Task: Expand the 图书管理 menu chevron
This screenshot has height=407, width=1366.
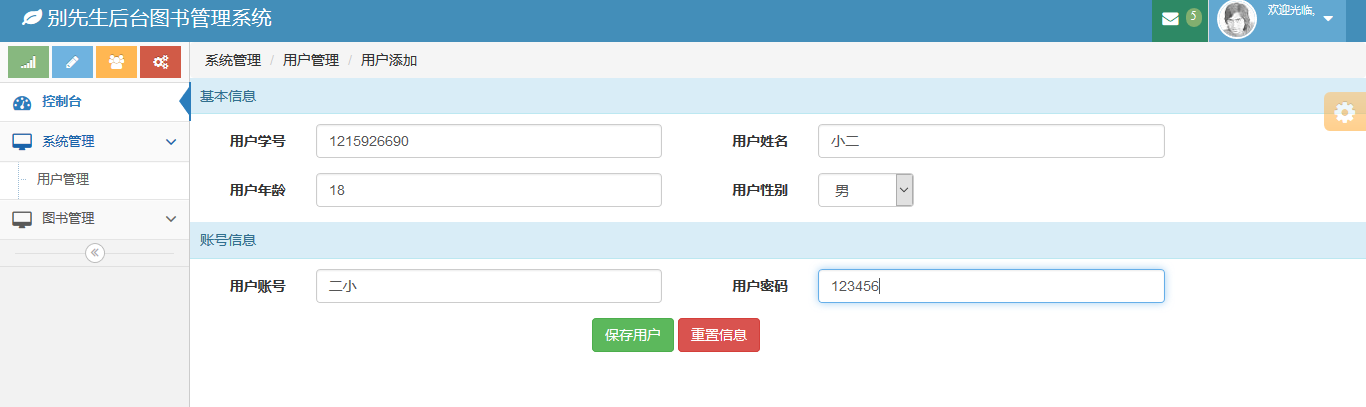Action: [x=170, y=219]
